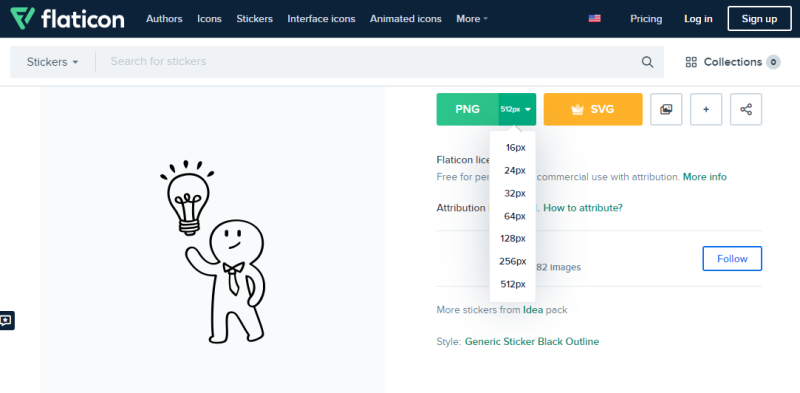
Task: Open How to attribute link
Action: pos(583,208)
